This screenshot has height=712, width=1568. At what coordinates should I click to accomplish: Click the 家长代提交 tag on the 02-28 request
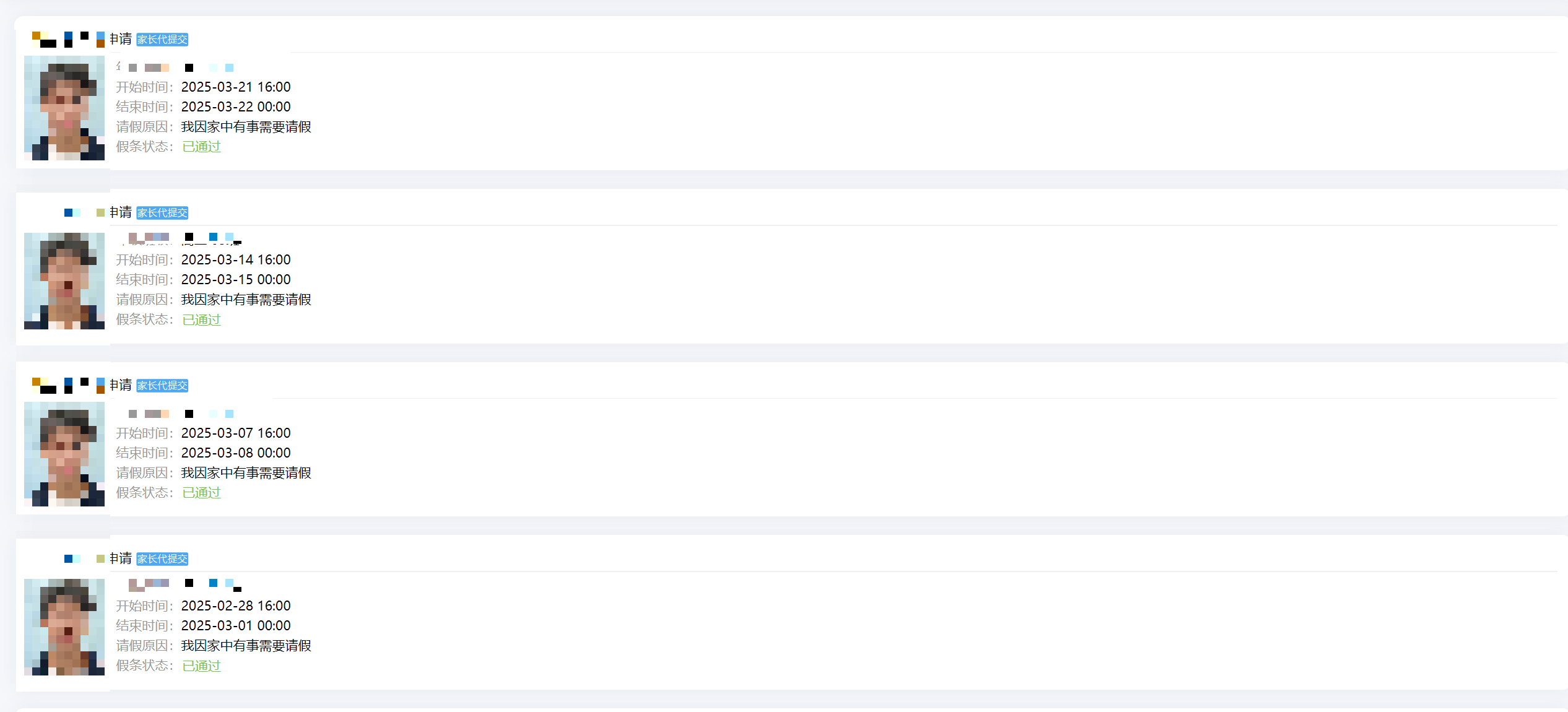click(162, 559)
